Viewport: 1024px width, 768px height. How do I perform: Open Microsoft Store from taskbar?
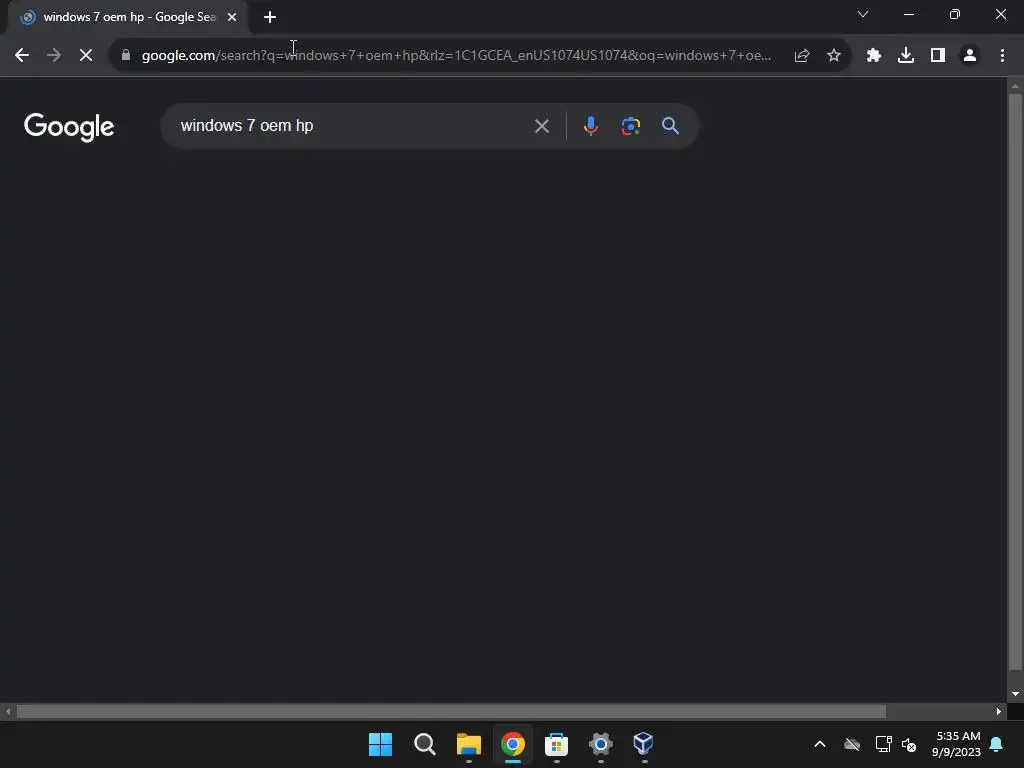coord(556,744)
